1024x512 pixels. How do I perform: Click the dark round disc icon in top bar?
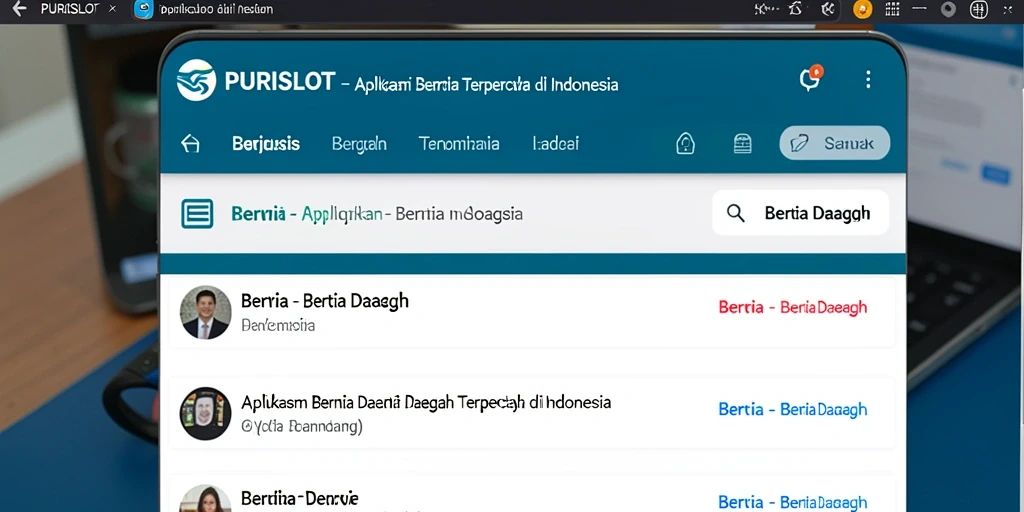tap(948, 9)
